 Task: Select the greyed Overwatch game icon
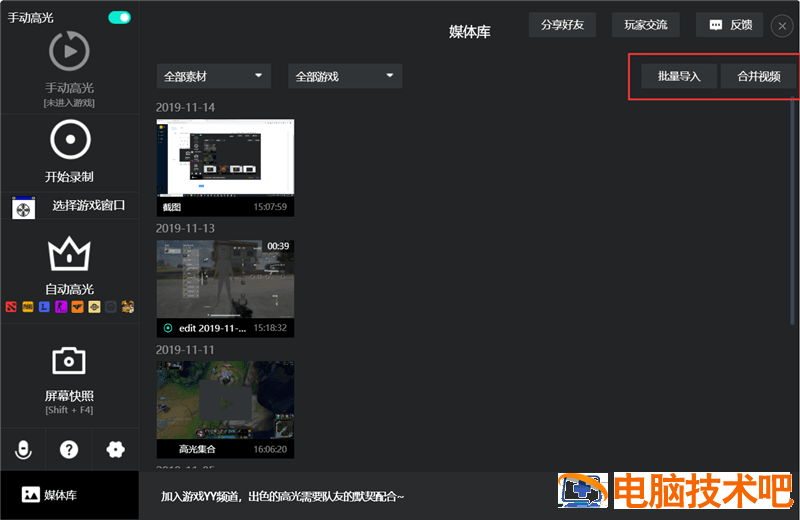point(111,307)
